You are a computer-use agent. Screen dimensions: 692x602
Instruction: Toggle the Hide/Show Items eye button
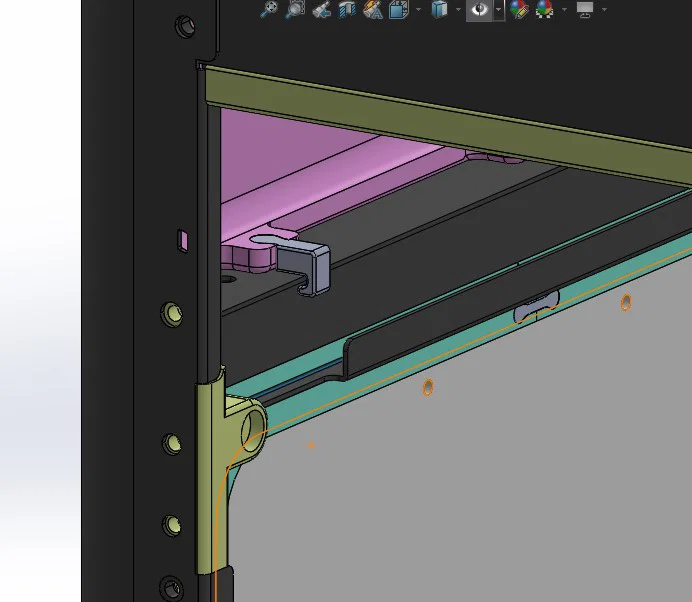[x=479, y=10]
